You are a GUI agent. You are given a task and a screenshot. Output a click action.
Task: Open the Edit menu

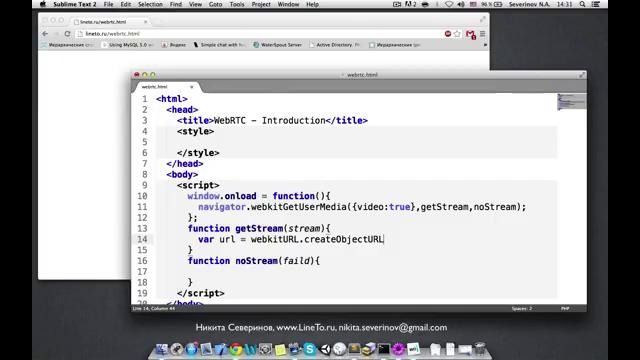(126, 4)
